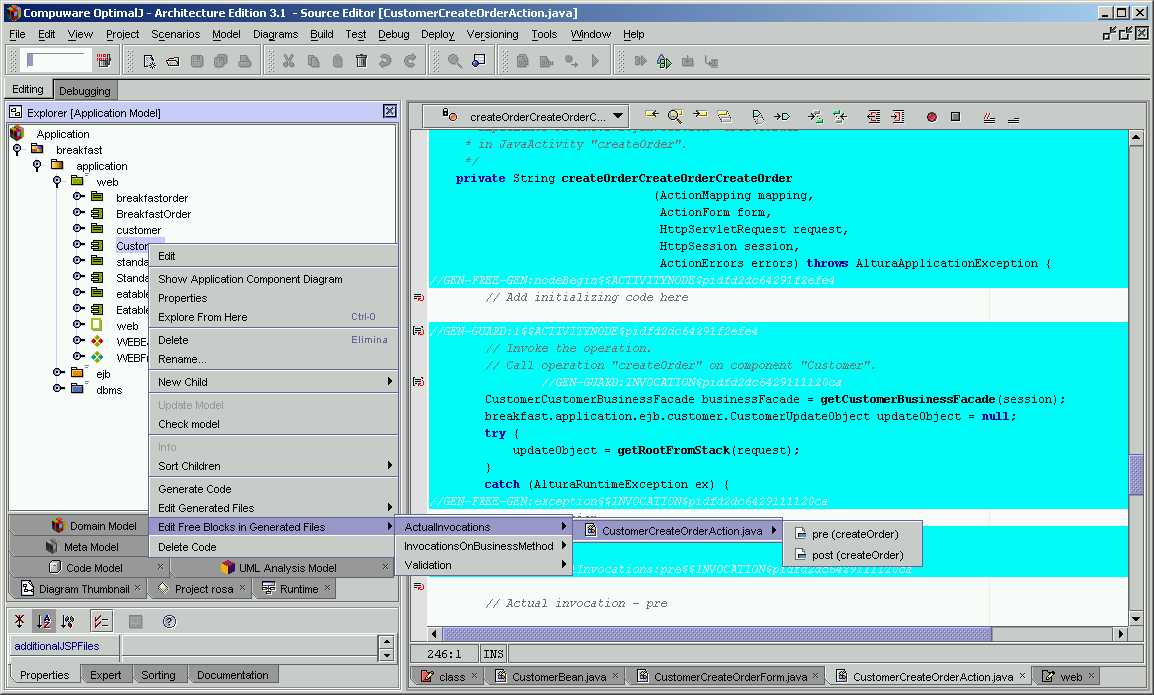Click the red Start macro recording icon
The image size is (1154, 695).
932,116
